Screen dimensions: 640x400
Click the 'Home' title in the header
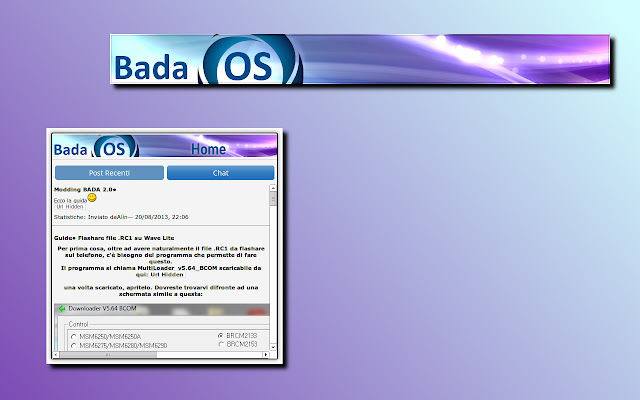point(208,149)
